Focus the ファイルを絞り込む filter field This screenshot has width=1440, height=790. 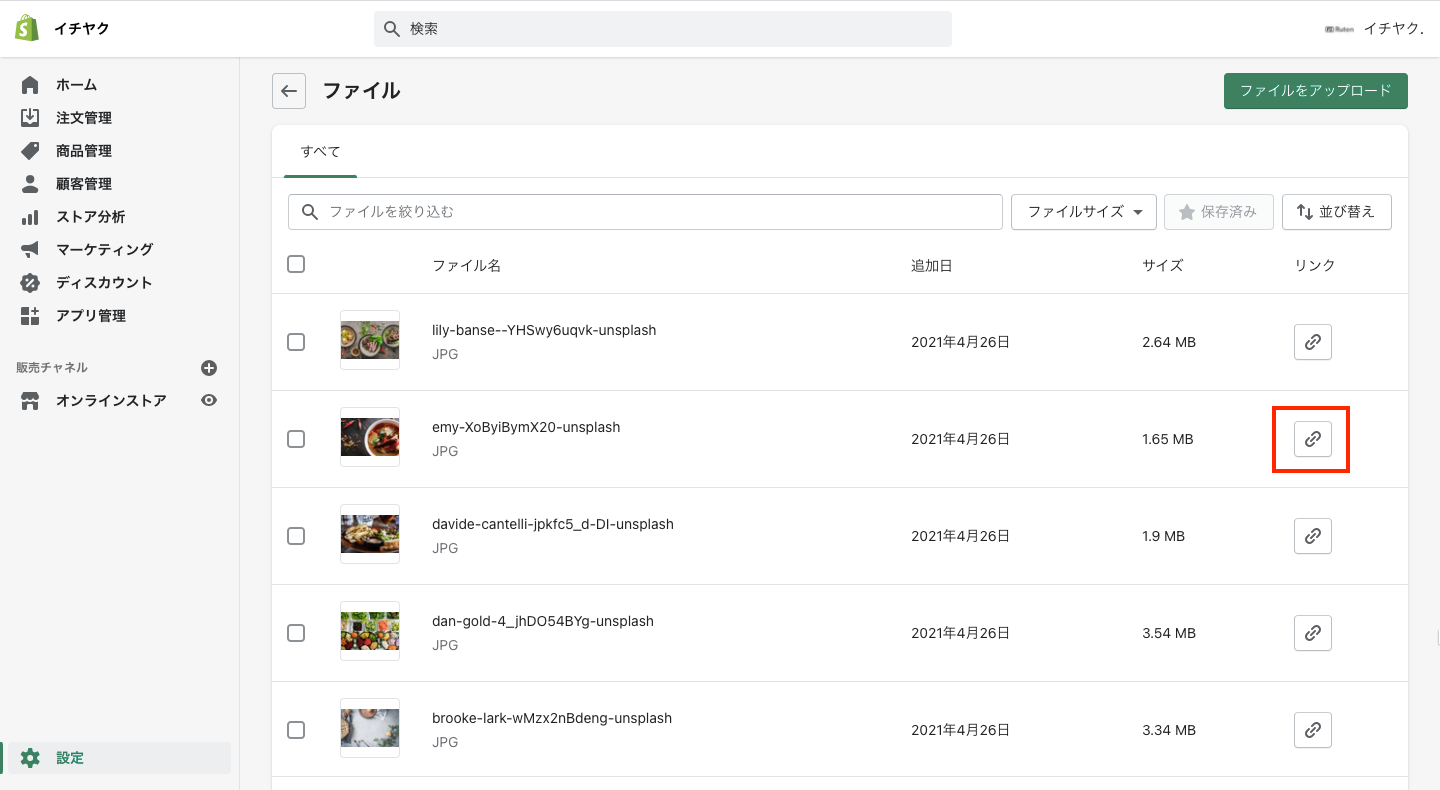click(645, 212)
